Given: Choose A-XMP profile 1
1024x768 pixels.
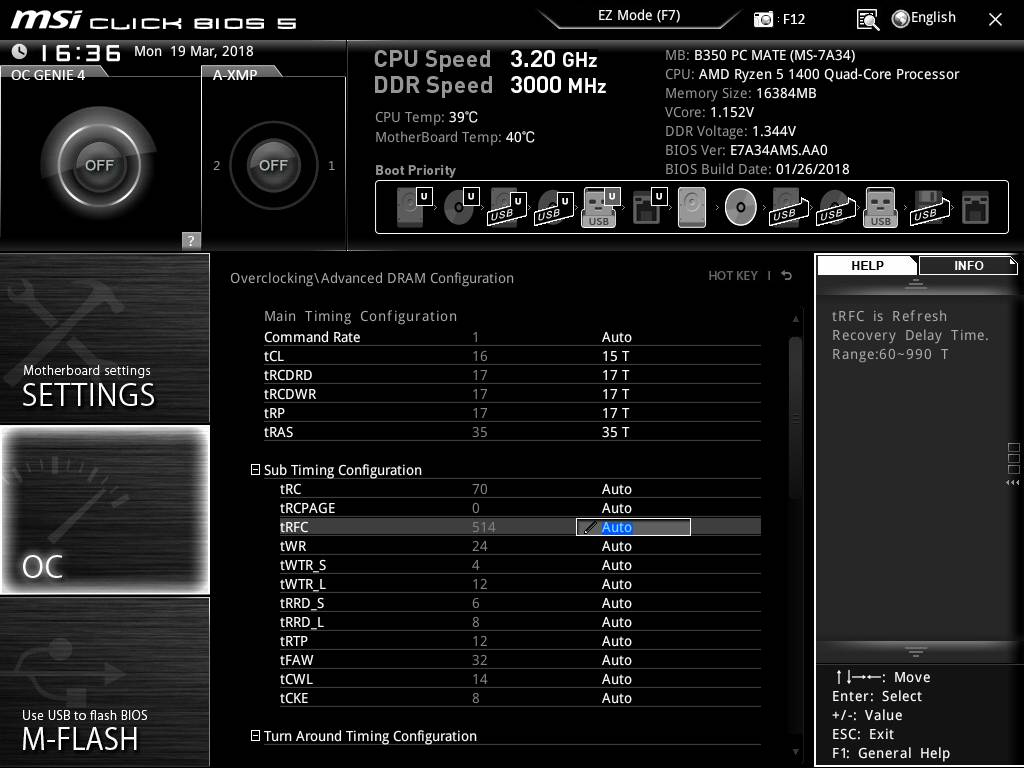Looking at the screenshot, I should coord(331,166).
